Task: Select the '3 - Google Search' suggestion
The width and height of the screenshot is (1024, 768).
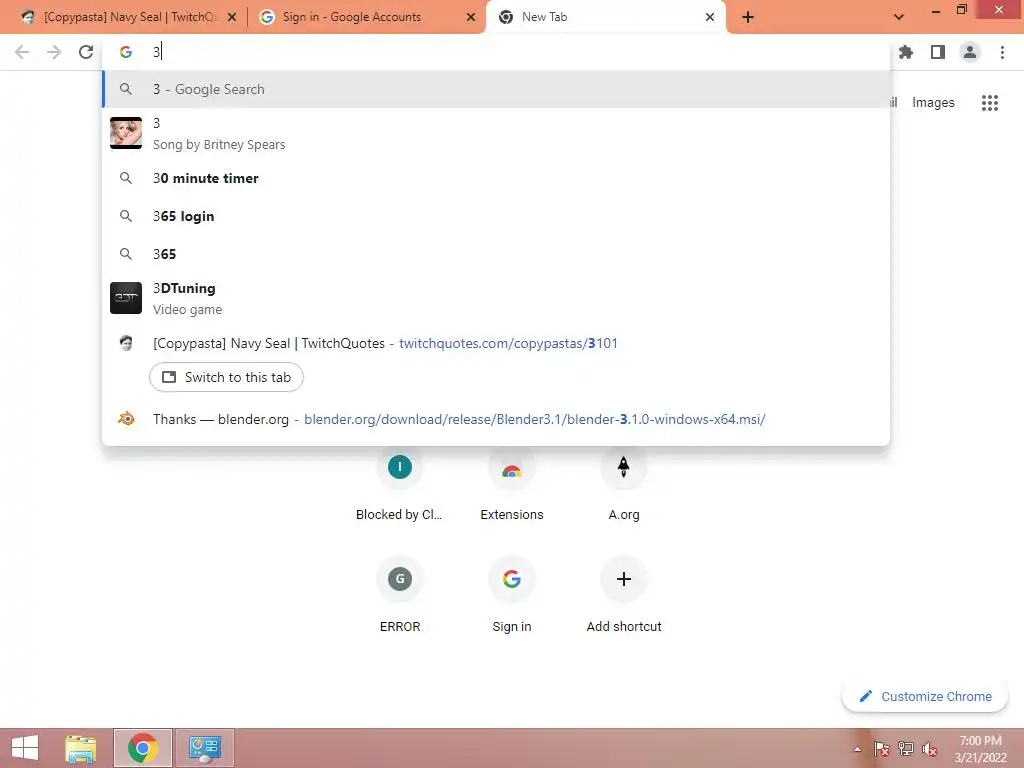Action: pos(496,89)
